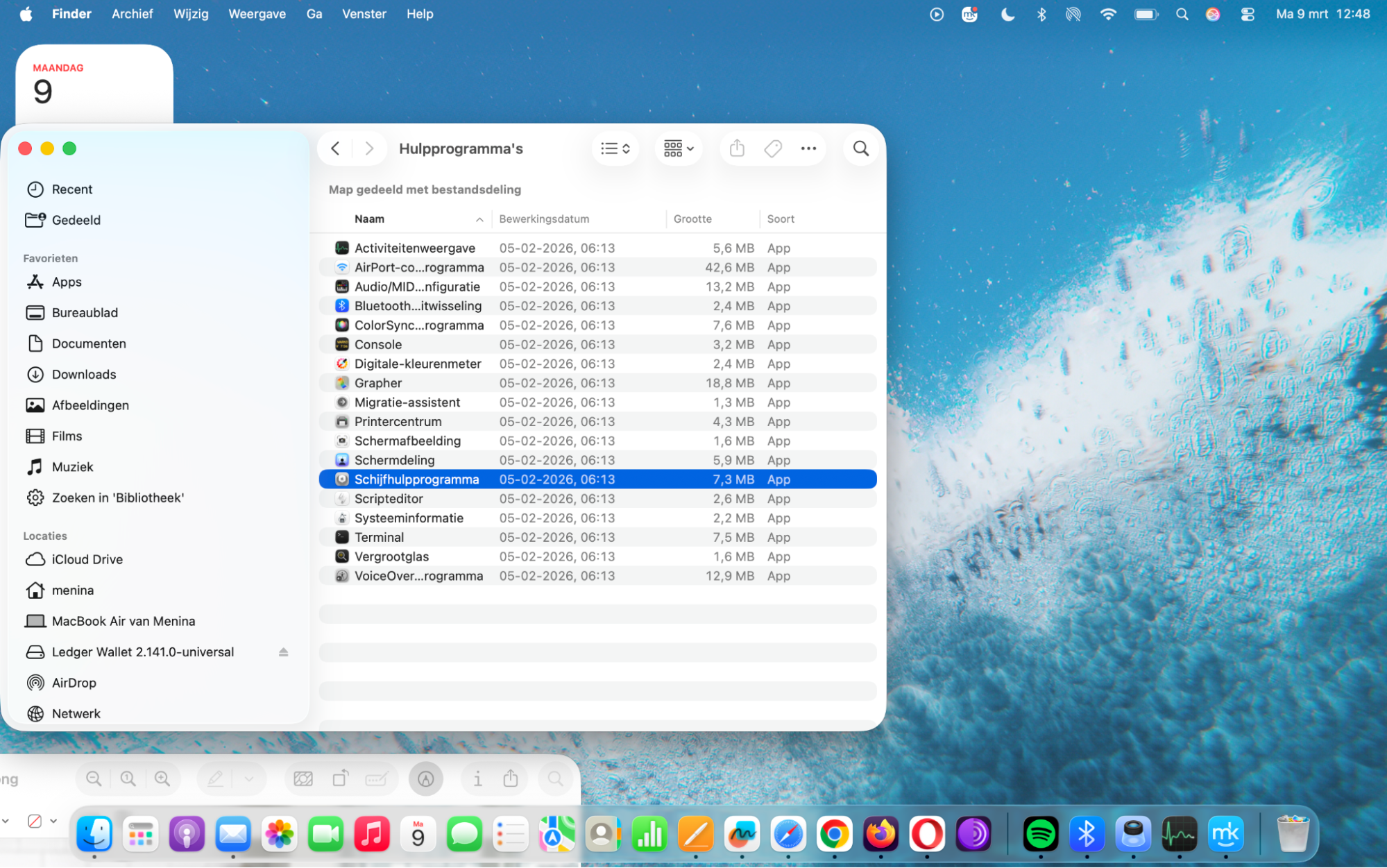Eject the Ledger Wallet volume
Screen dimensions: 1387x868
click(x=283, y=652)
